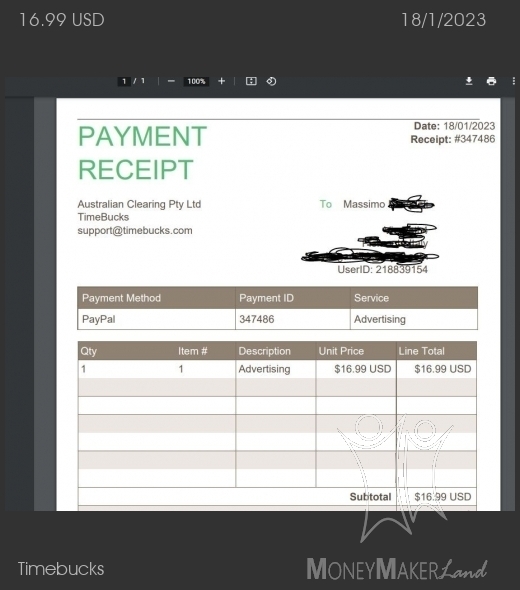
Task: Click the Receipt: #347486 text
Action: [x=453, y=139]
